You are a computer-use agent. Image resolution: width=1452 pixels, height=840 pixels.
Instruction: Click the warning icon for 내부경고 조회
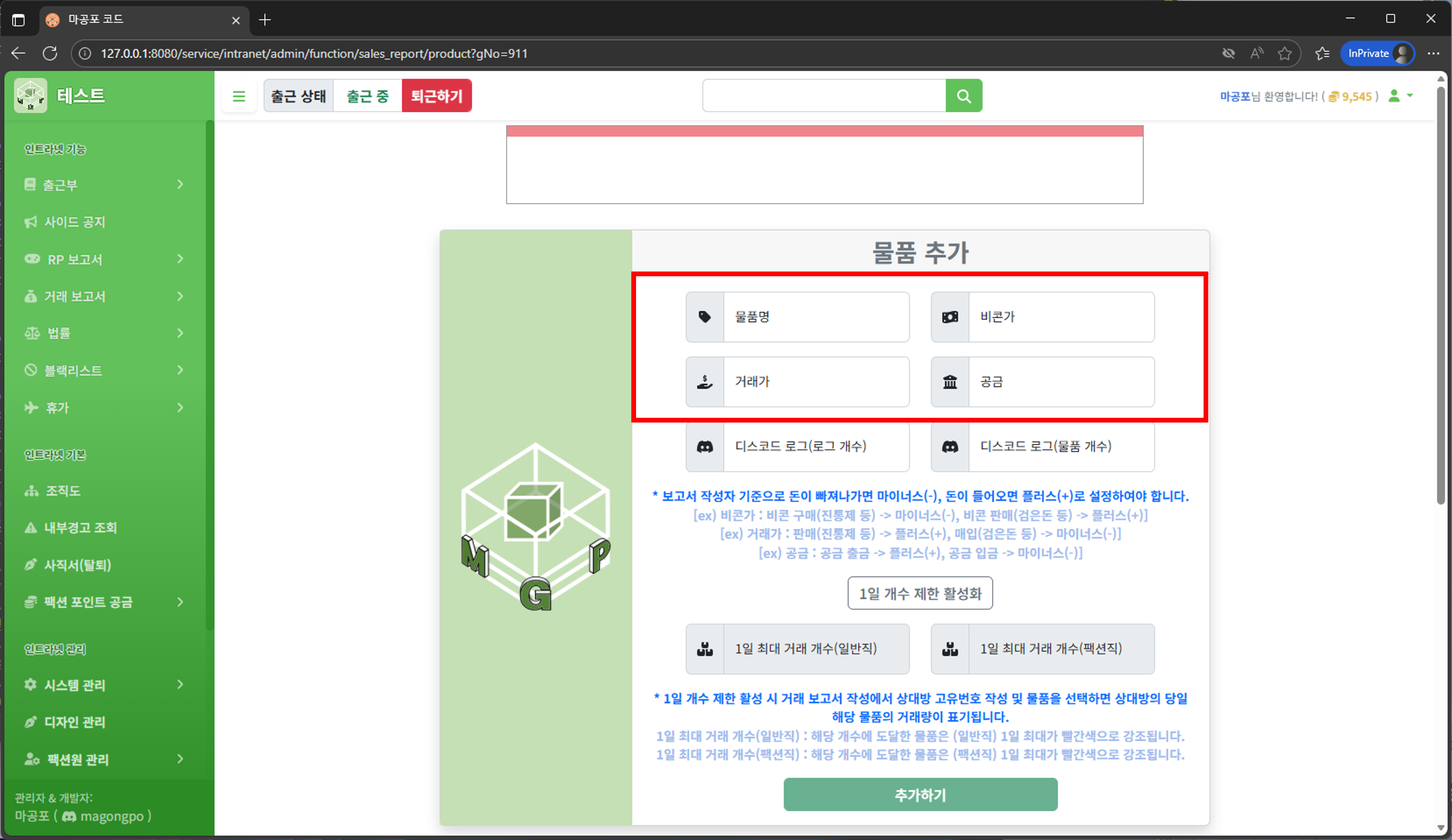click(31, 528)
